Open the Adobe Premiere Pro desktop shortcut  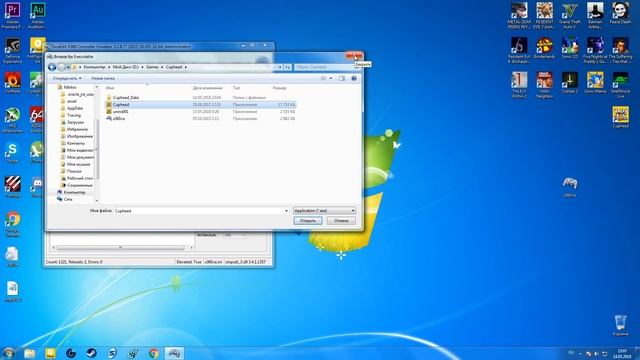pyautogui.click(x=12, y=15)
